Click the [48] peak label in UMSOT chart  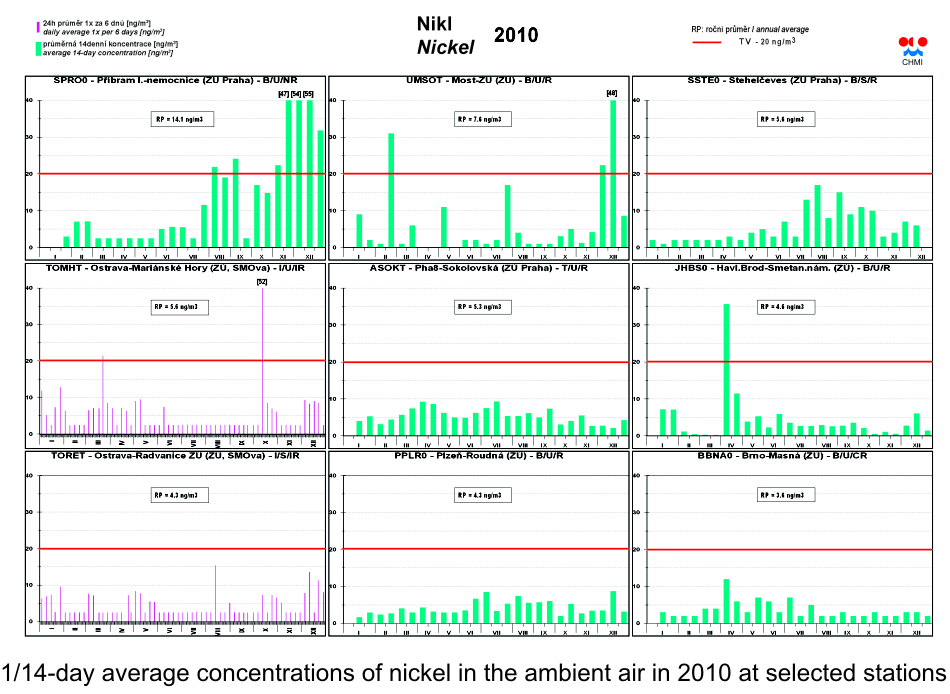tap(612, 94)
